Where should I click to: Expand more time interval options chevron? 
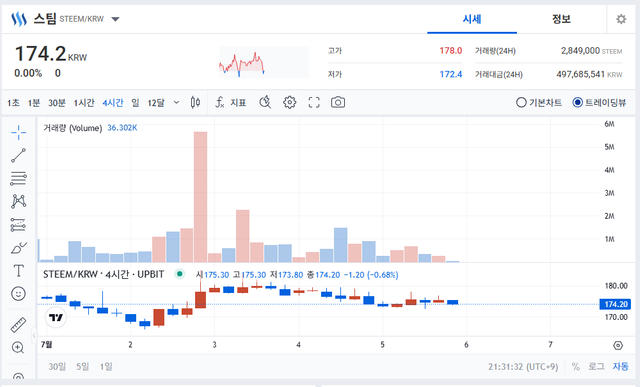176,102
